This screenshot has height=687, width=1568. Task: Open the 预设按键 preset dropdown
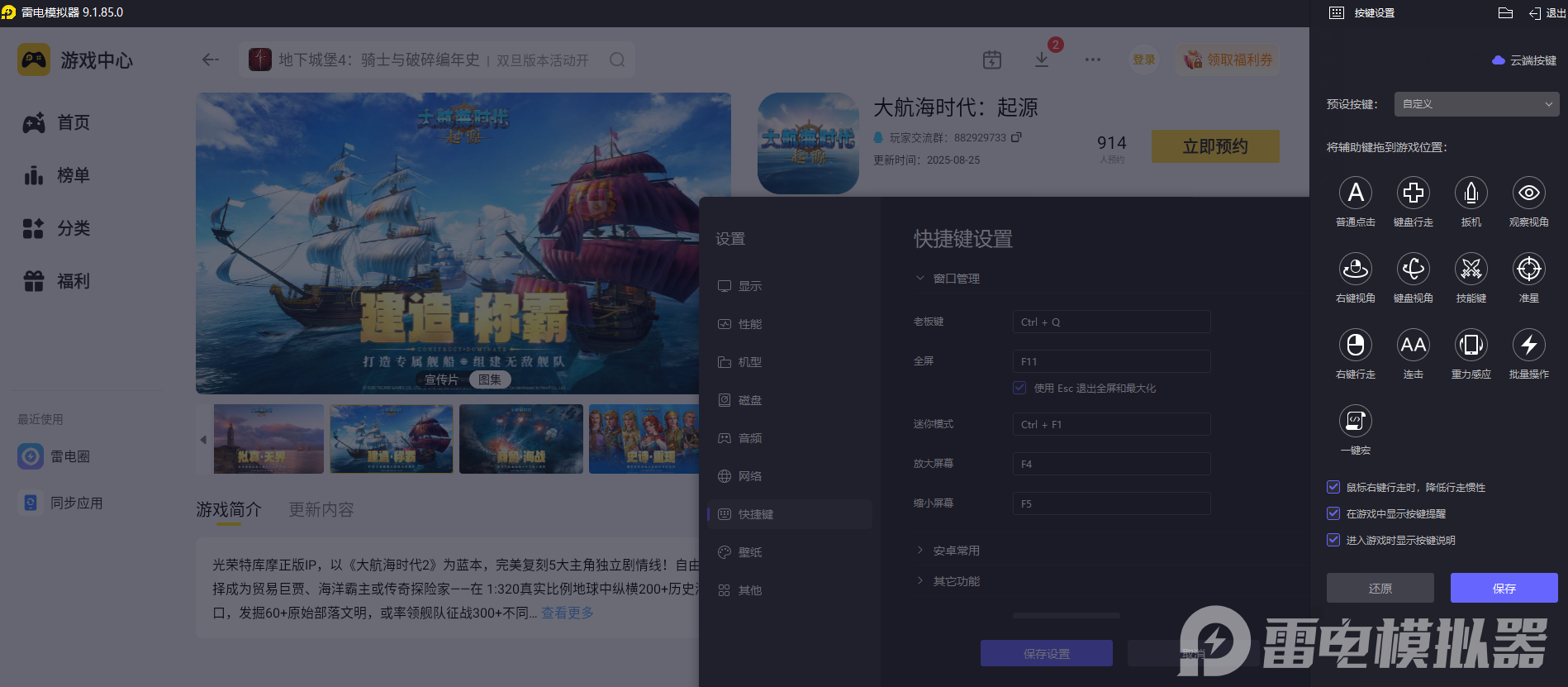tap(1476, 104)
